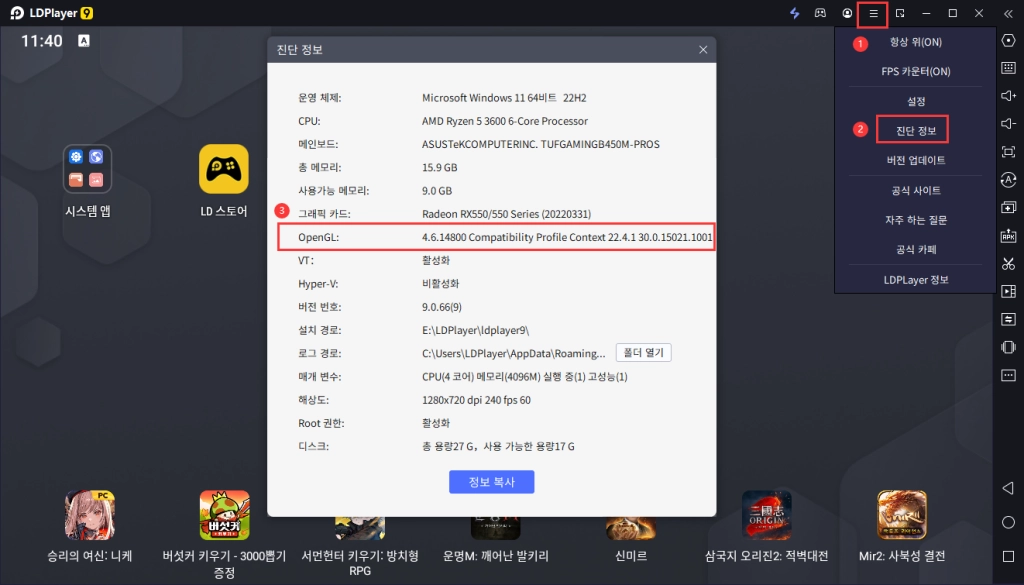The width and height of the screenshot is (1024, 585).
Task: Click the 11:40 clock in status bar
Action: tap(42, 40)
